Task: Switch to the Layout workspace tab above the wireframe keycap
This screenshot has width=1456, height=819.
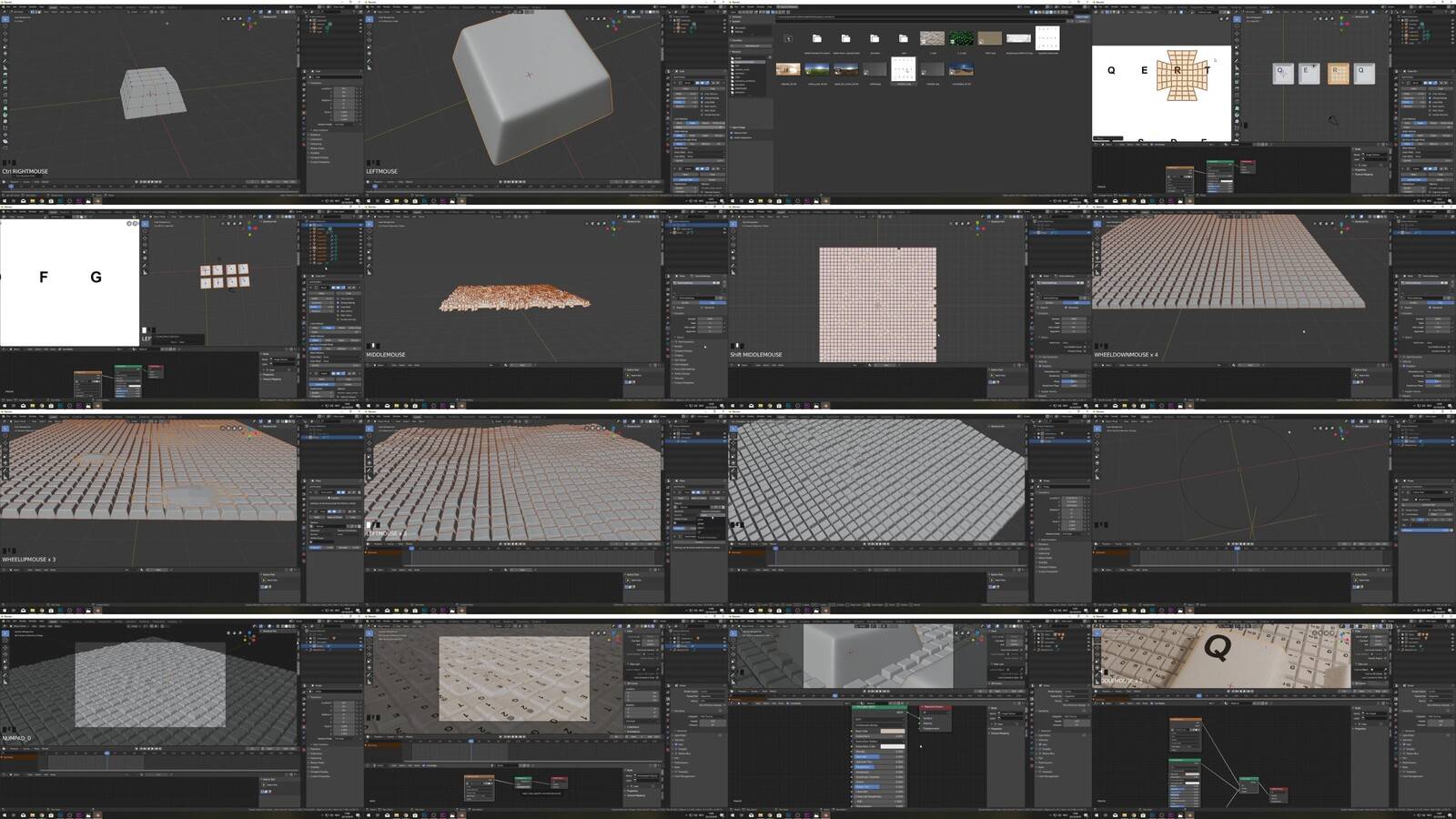Action: (x=53, y=7)
